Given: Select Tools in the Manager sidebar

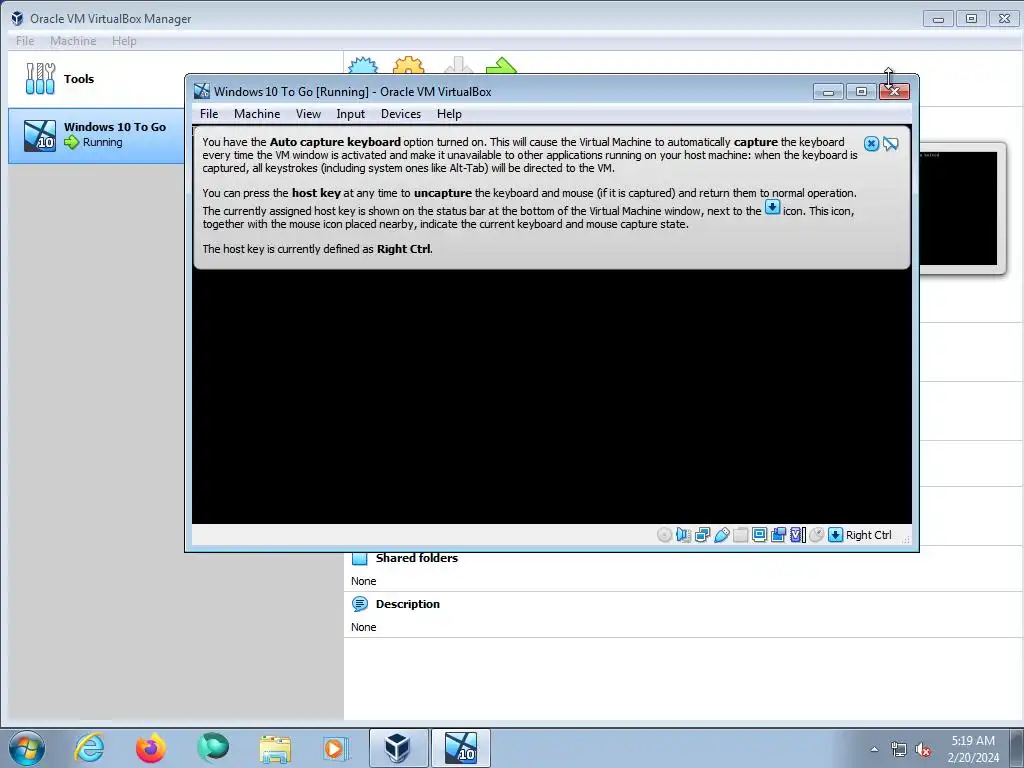Looking at the screenshot, I should pos(97,79).
